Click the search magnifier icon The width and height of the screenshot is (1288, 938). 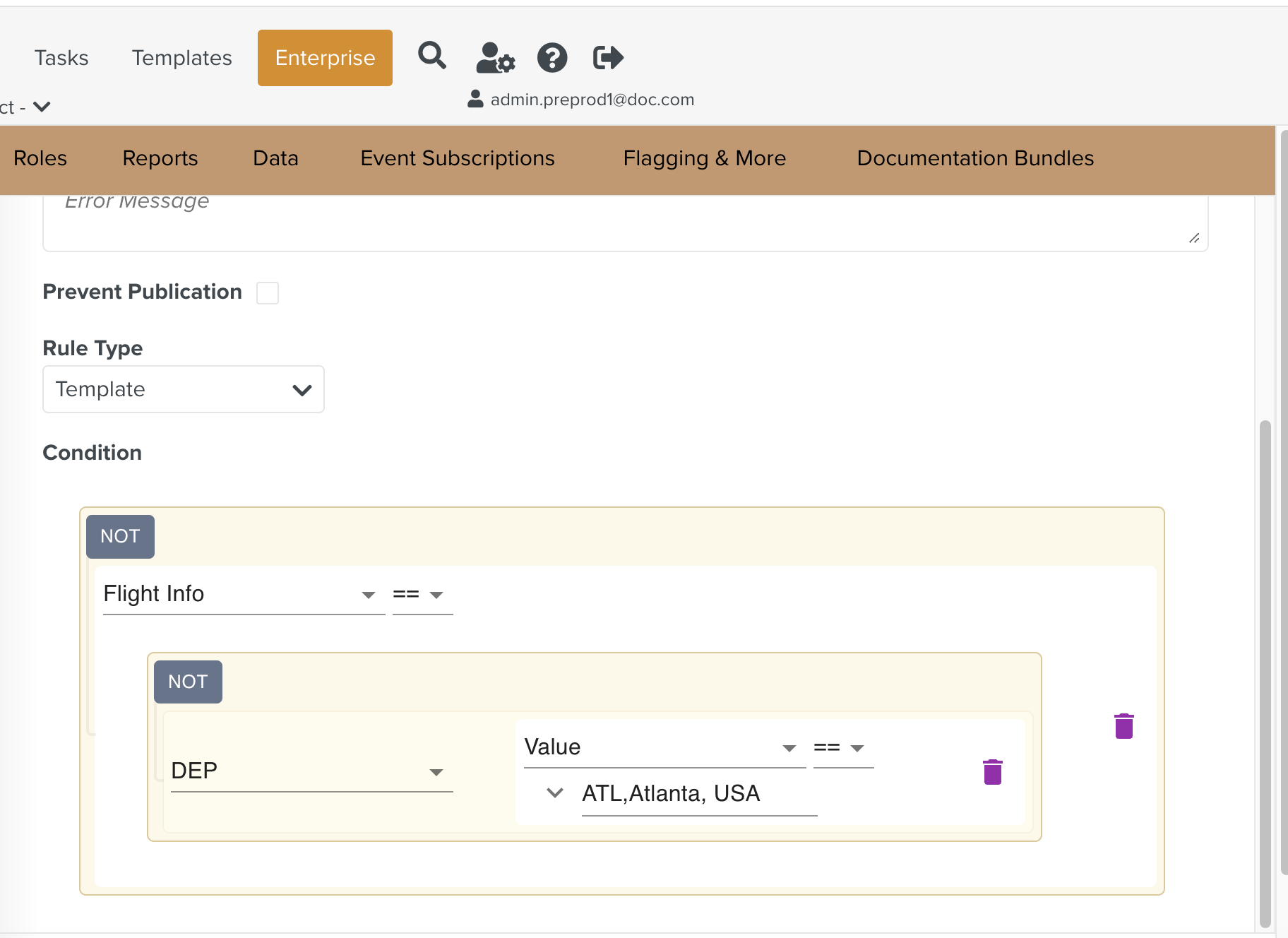tap(431, 56)
